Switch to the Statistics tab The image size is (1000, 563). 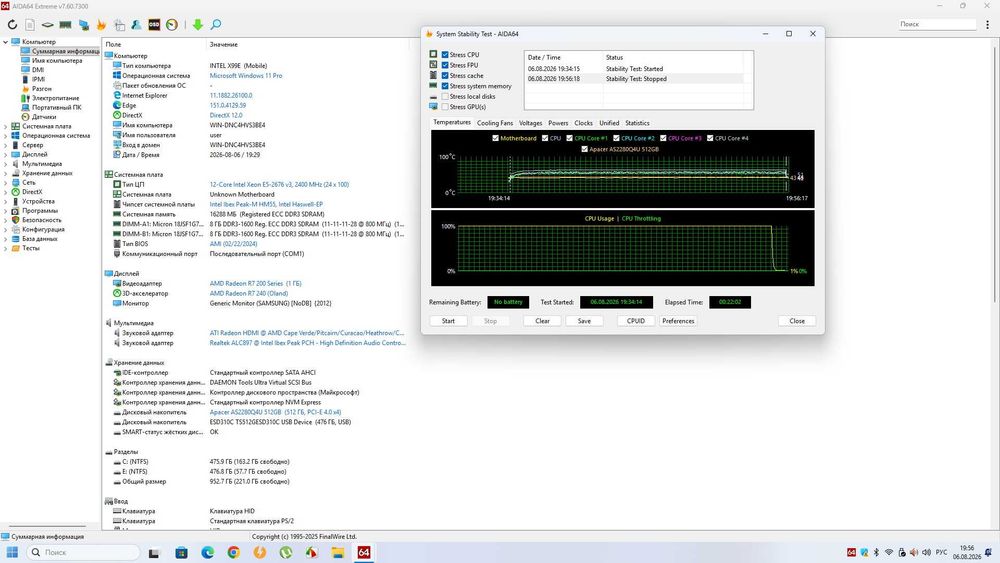tap(637, 123)
